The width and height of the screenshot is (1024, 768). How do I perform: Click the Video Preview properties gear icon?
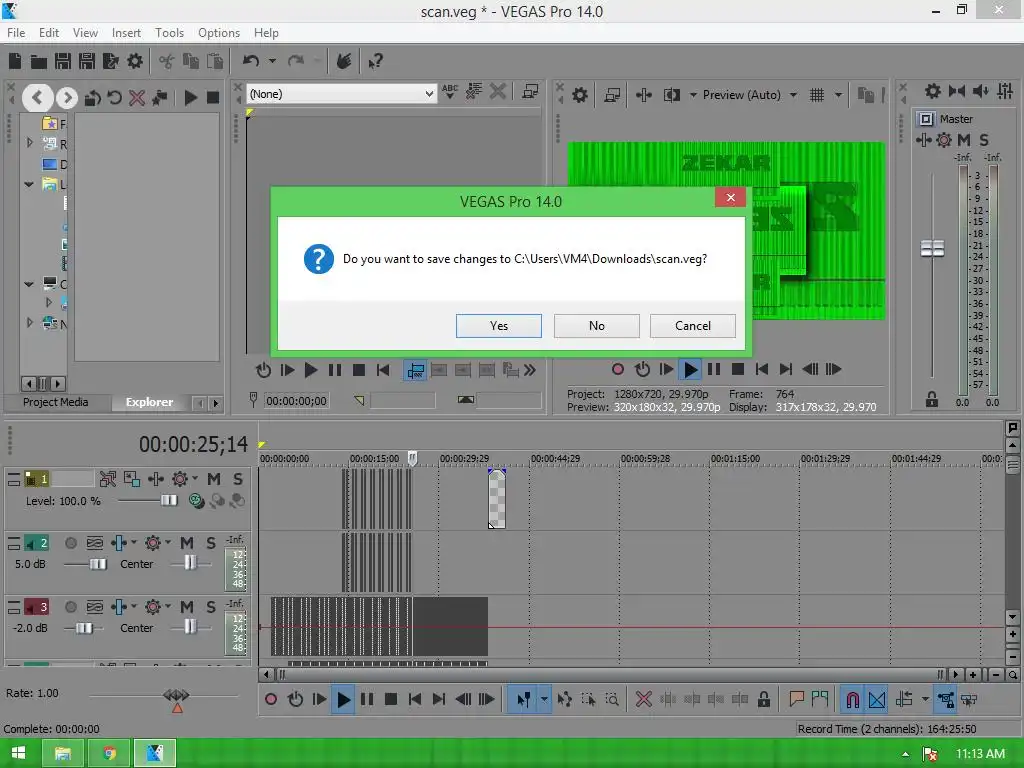[x=580, y=95]
